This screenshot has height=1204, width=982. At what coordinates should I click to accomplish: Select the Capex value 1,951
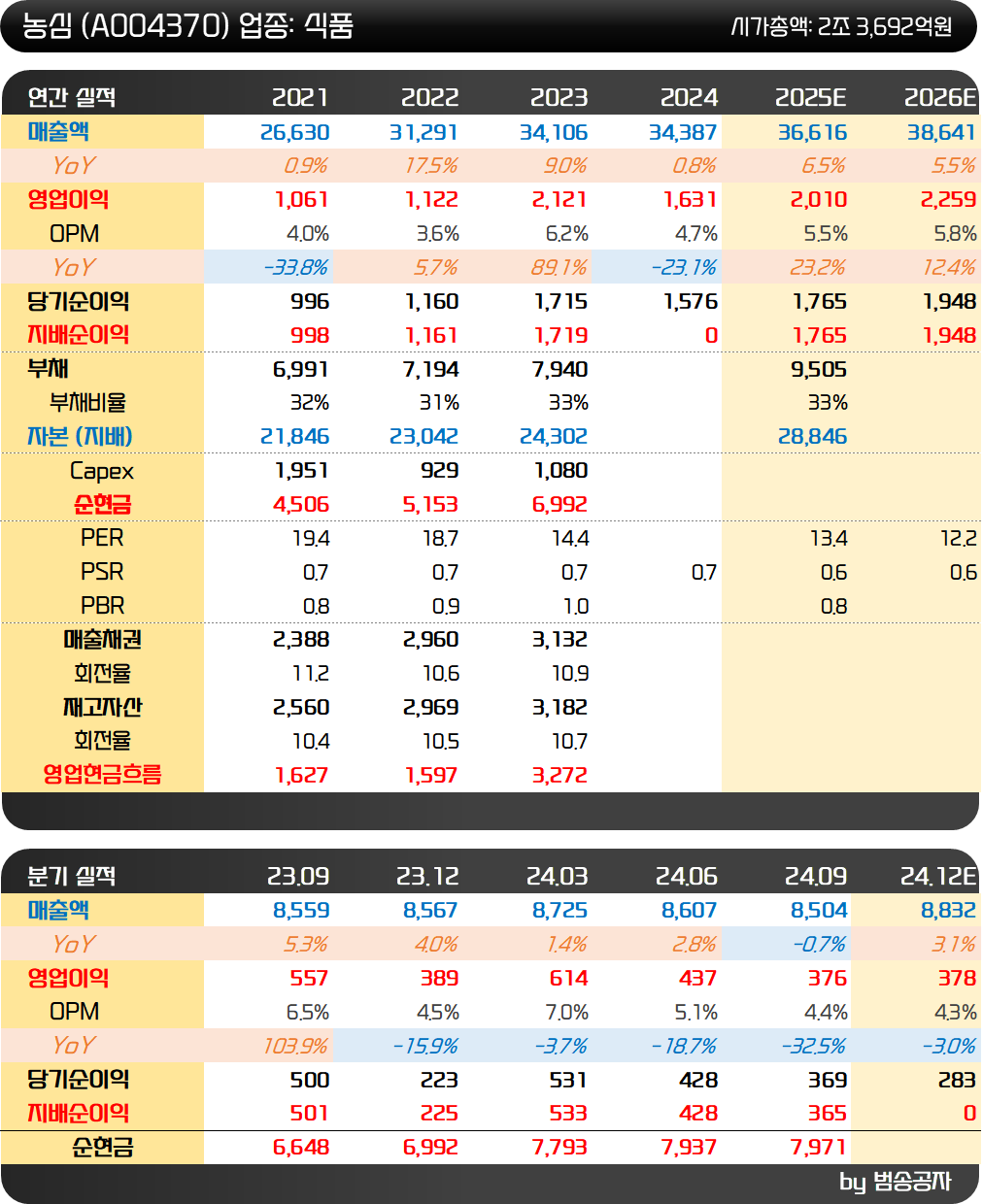click(302, 470)
